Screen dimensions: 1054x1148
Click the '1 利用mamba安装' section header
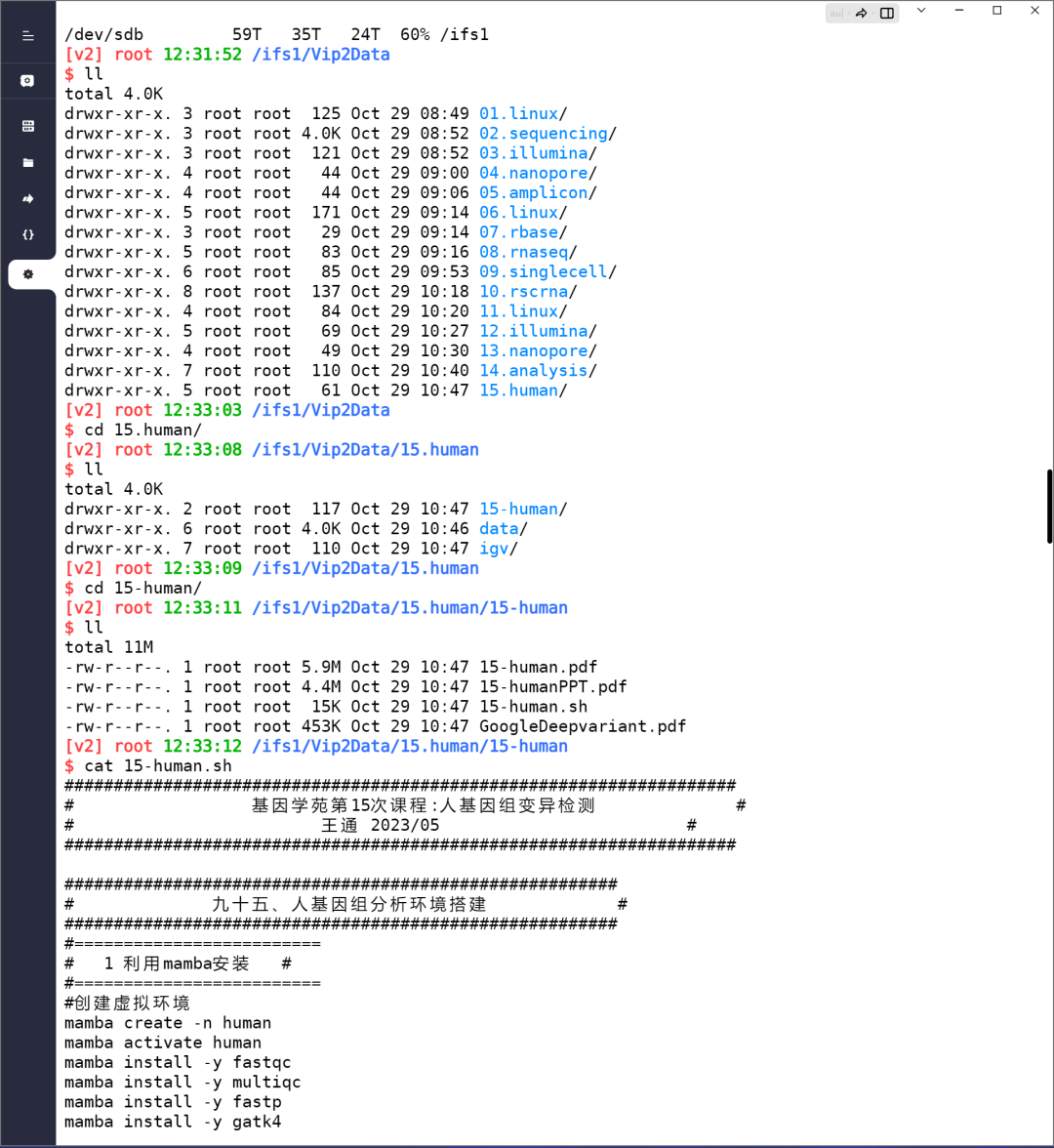click(177, 963)
